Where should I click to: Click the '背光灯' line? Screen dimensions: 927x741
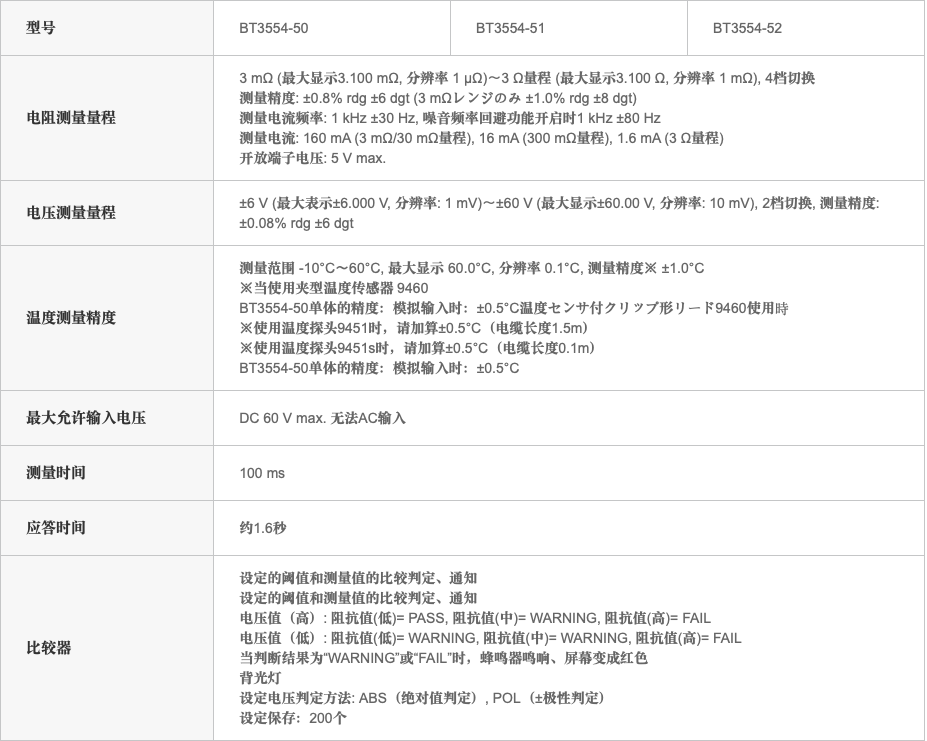point(260,678)
